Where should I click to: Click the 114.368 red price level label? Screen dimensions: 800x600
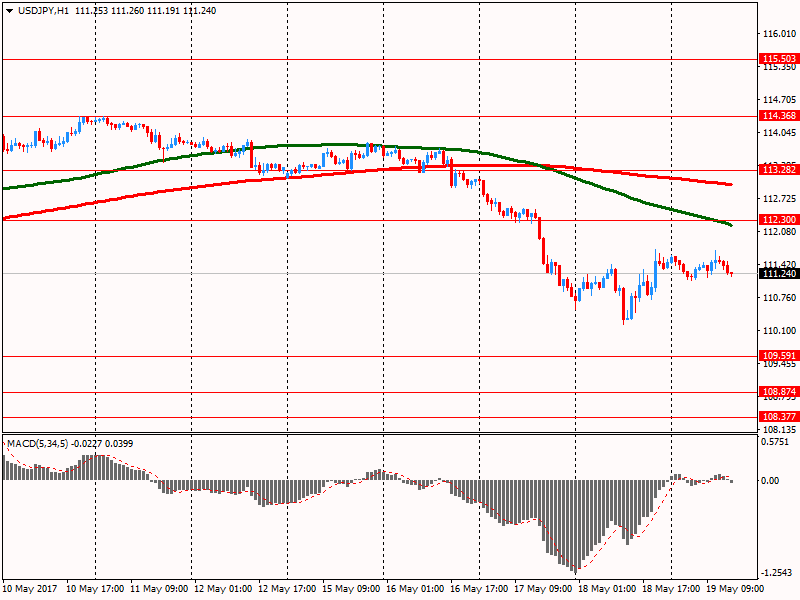click(x=779, y=116)
